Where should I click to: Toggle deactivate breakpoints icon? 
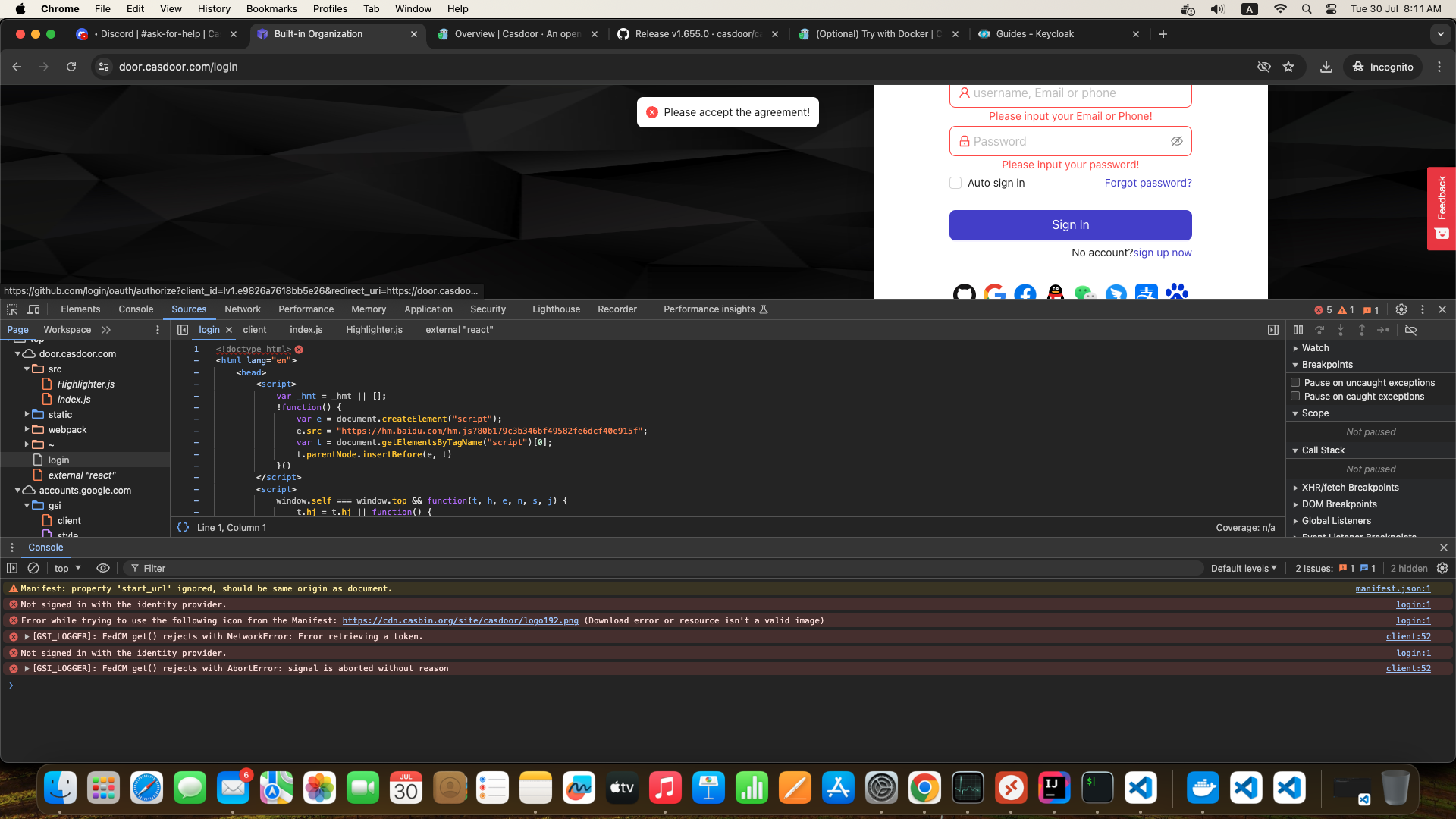coord(1411,330)
